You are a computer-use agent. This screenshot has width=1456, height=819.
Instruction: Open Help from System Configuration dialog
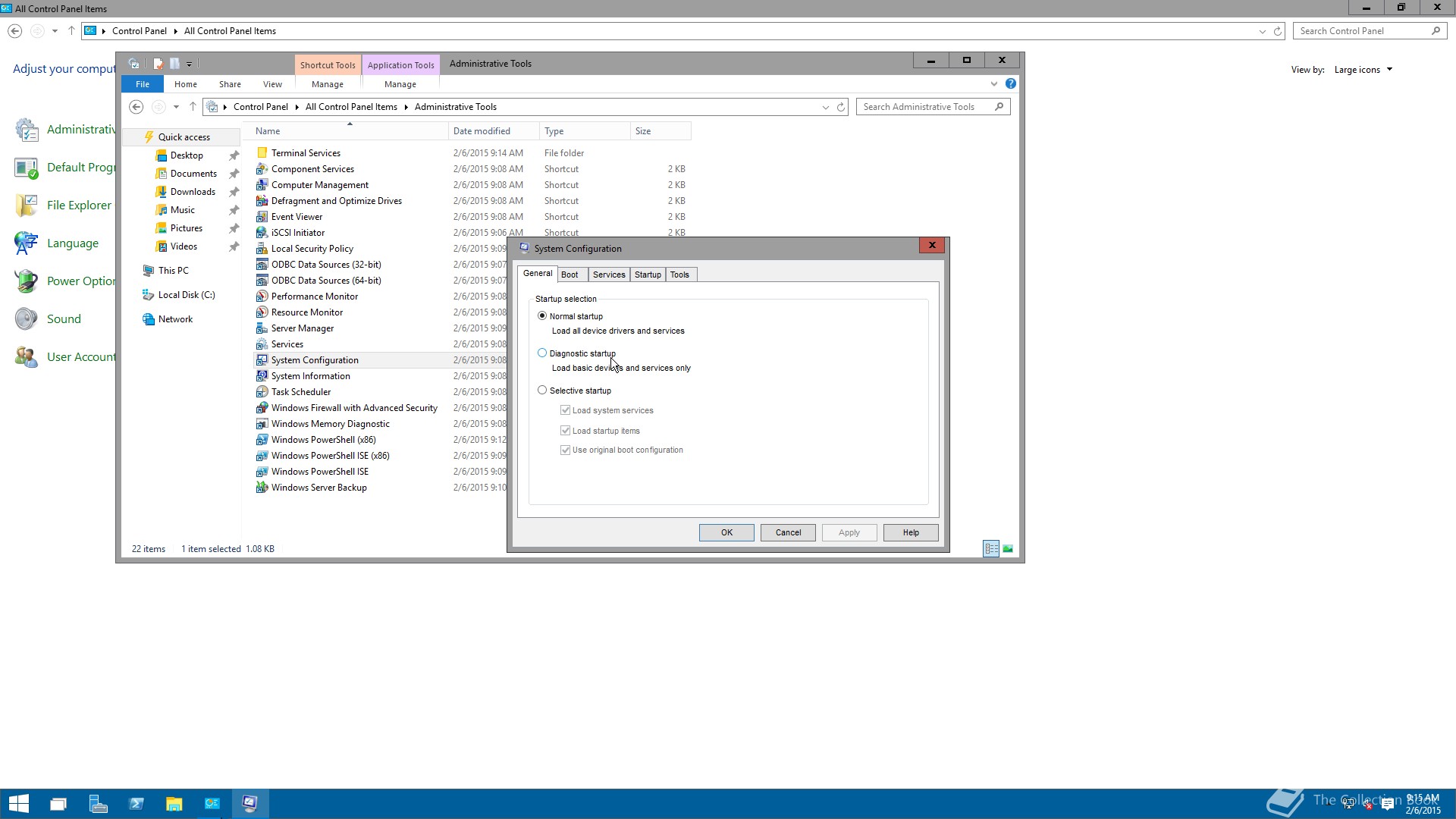point(911,532)
